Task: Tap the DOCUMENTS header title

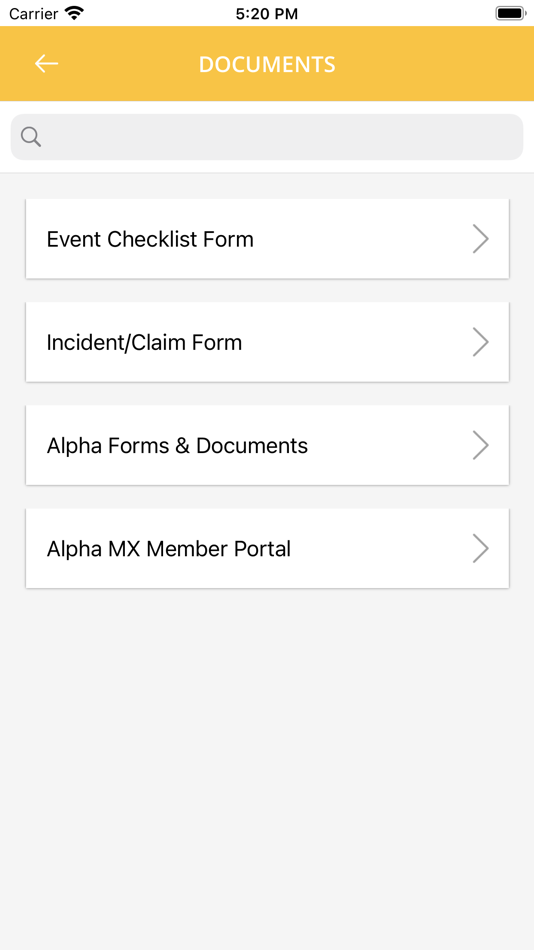Action: [x=267, y=64]
